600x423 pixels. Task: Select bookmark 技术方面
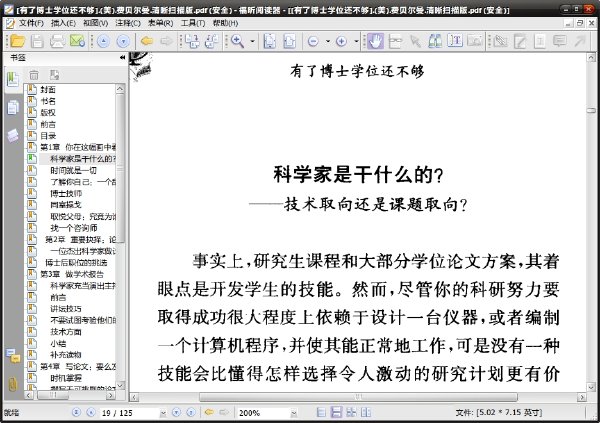point(66,332)
